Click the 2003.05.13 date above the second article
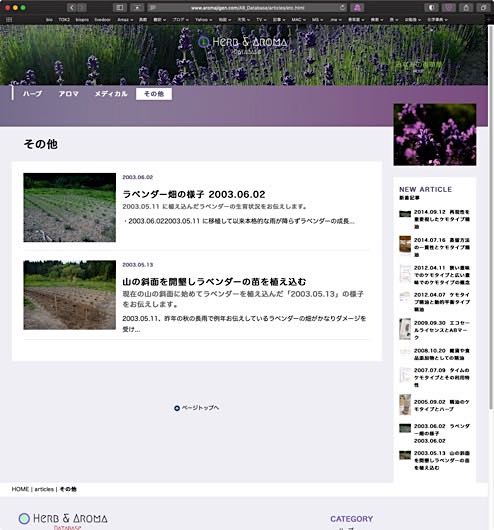The width and height of the screenshot is (494, 530). pyautogui.click(x=138, y=265)
